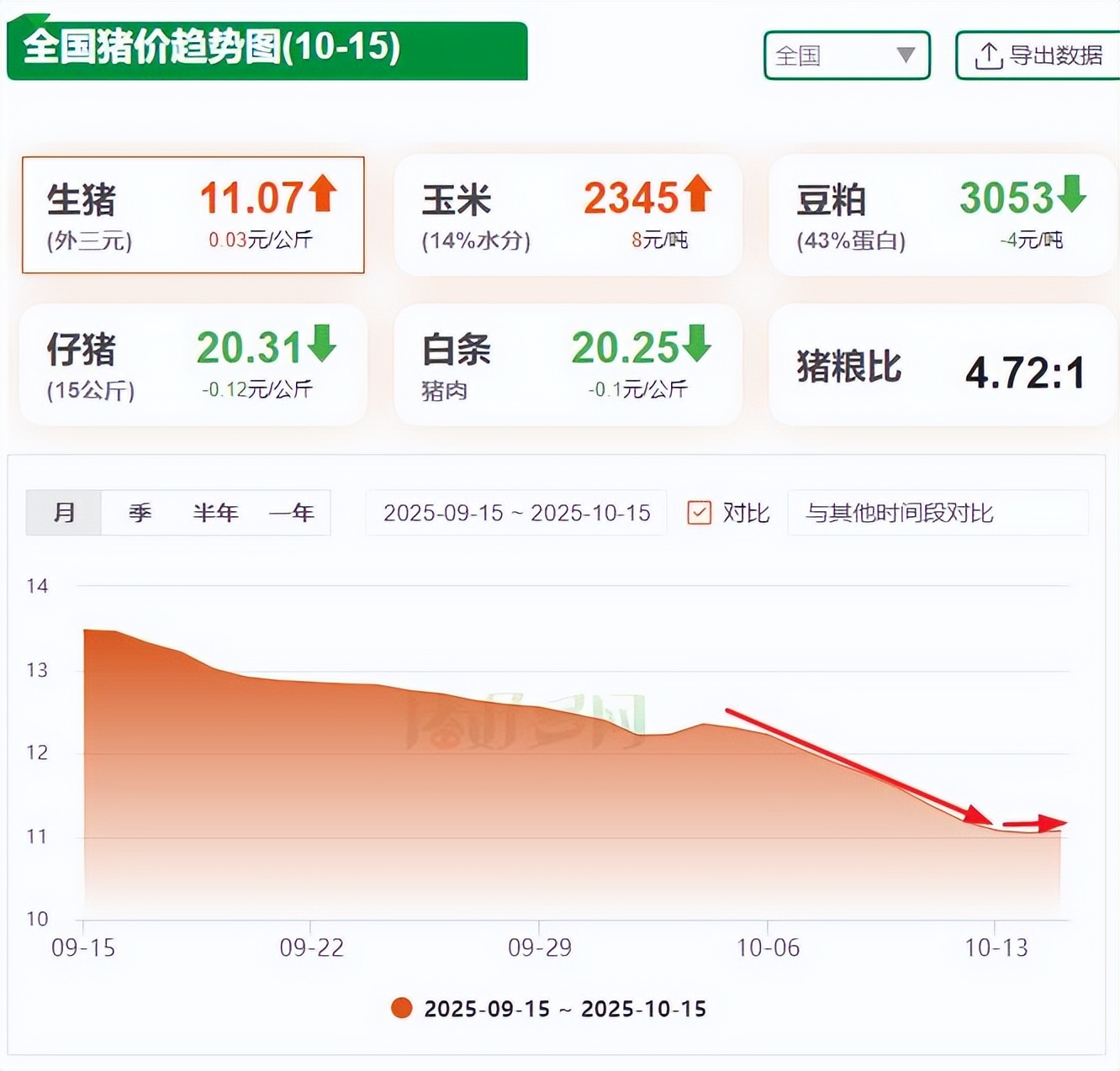Image resolution: width=1120 pixels, height=1071 pixels.
Task: Switch to the 季 time range tab
Action: [140, 513]
